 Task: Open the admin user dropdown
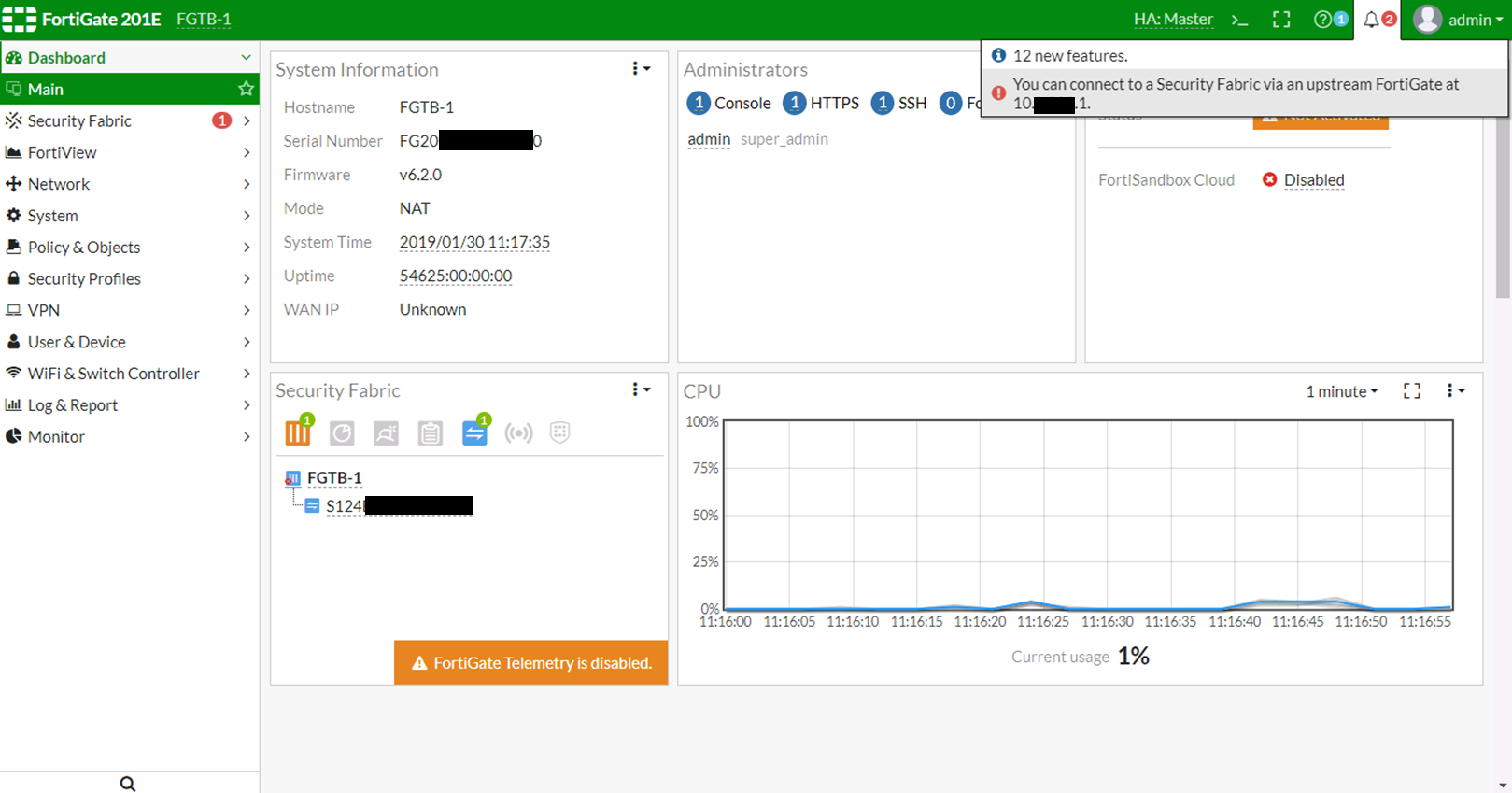pos(1458,20)
